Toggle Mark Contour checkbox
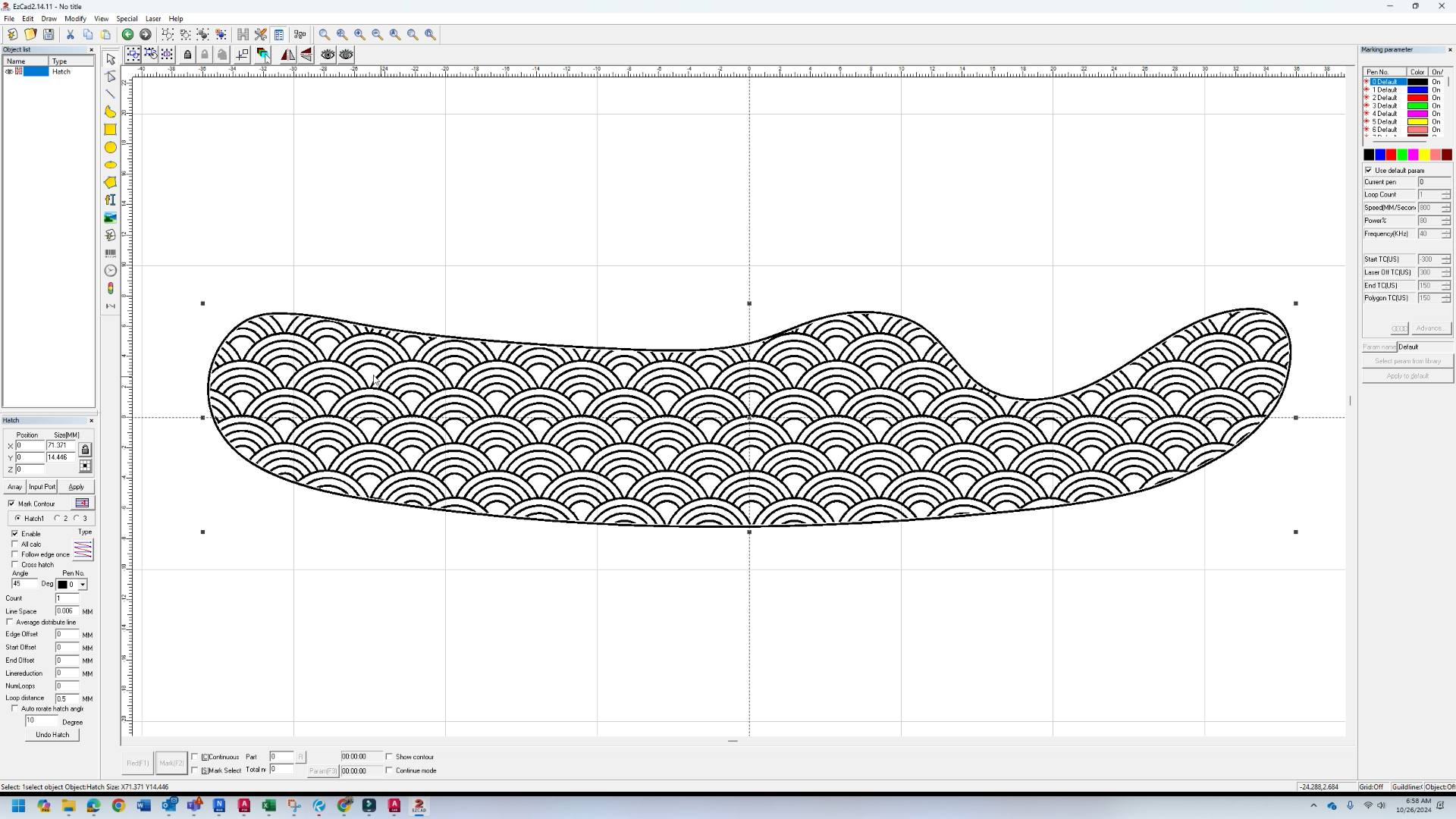Viewport: 1456px width, 819px height. pyautogui.click(x=11, y=504)
